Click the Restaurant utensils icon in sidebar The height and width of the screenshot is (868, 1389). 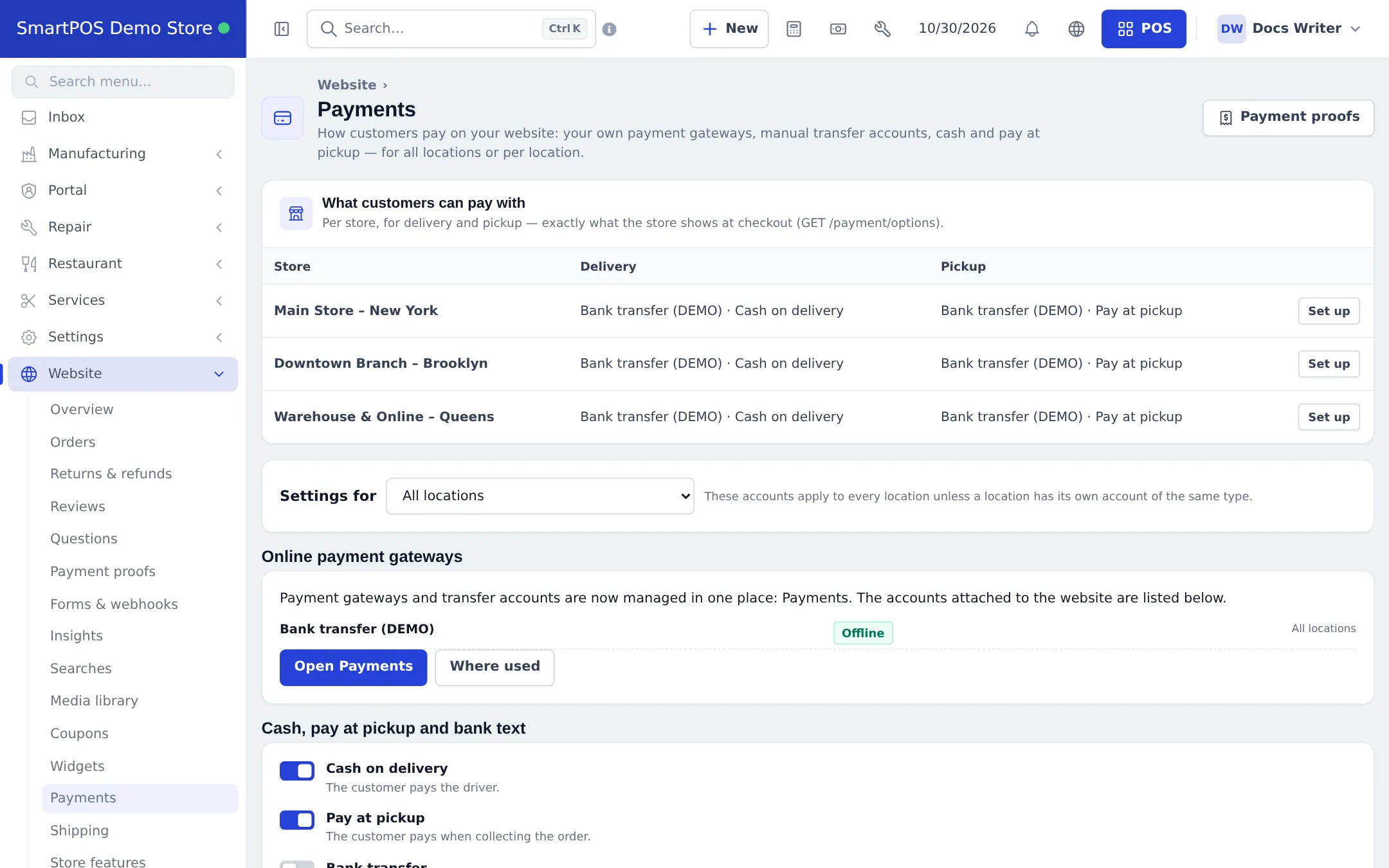coord(29,264)
